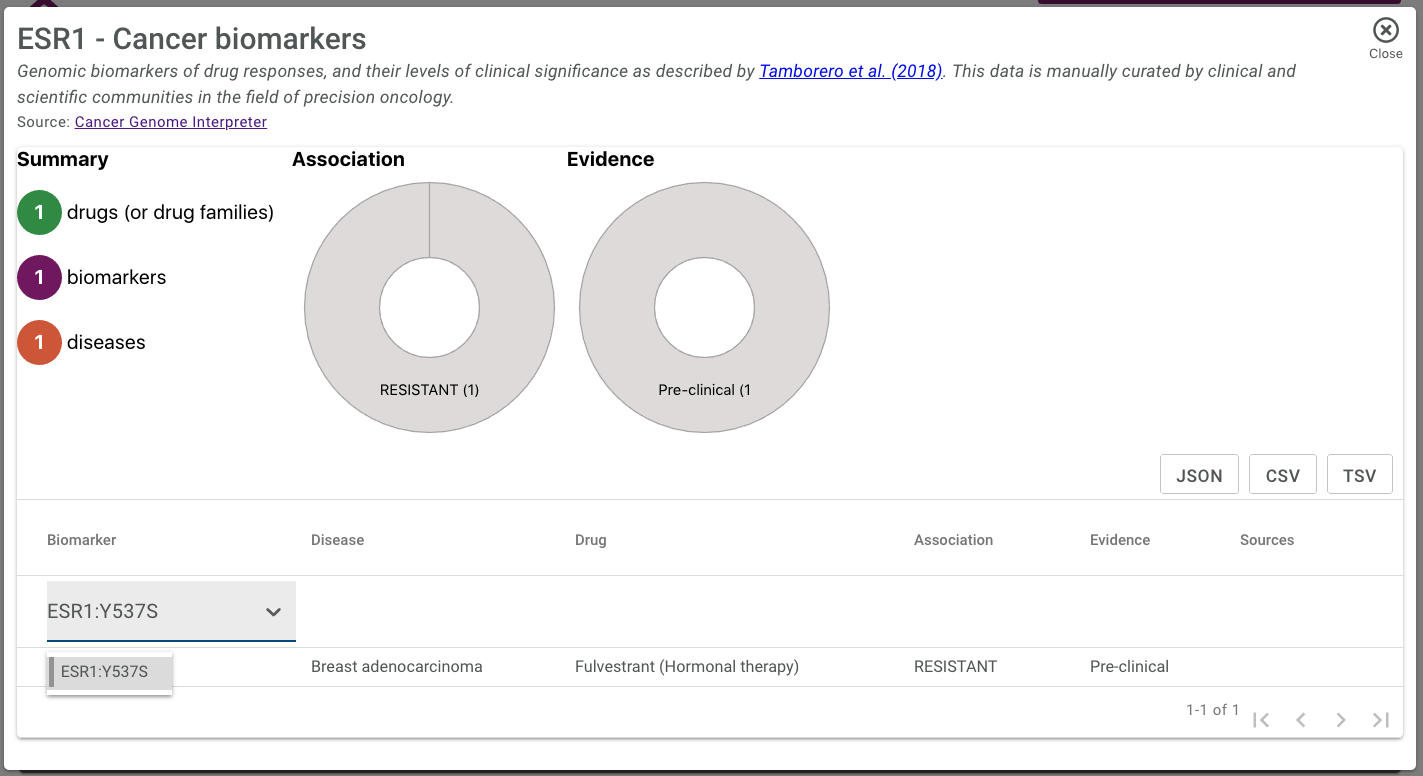The image size is (1423, 776).
Task: Click the green drugs count badge
Action: click(39, 212)
